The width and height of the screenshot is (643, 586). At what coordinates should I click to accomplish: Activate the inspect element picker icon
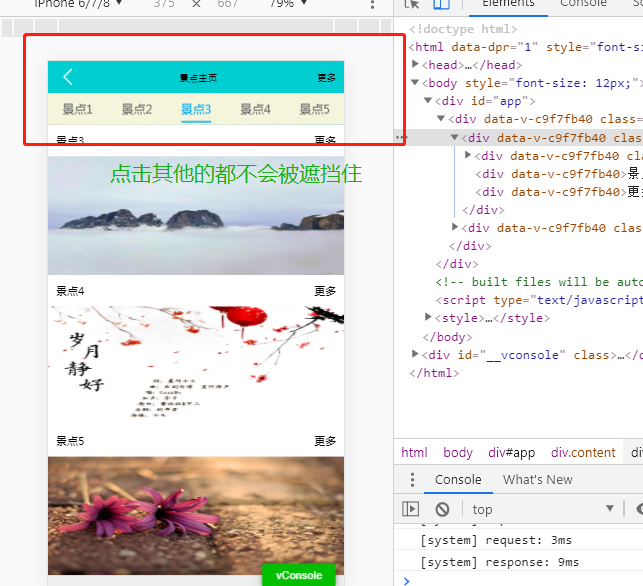(x=412, y=4)
